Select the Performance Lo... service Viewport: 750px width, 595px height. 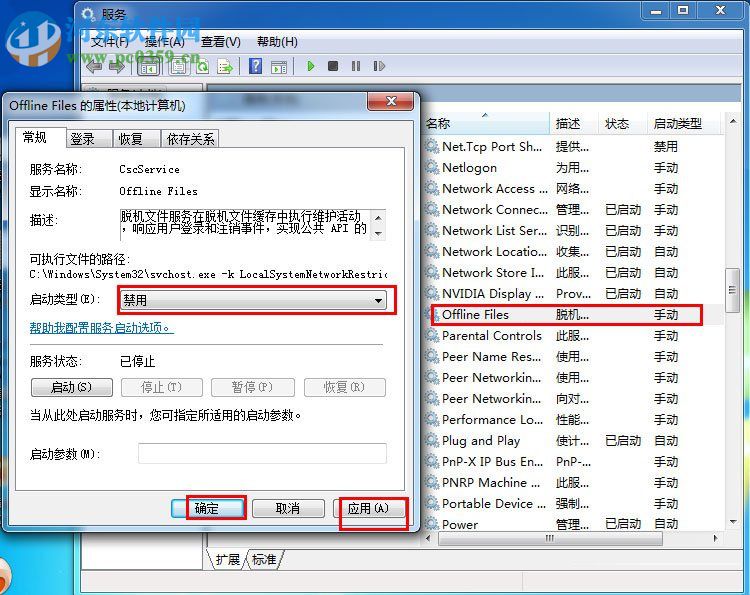573,419
